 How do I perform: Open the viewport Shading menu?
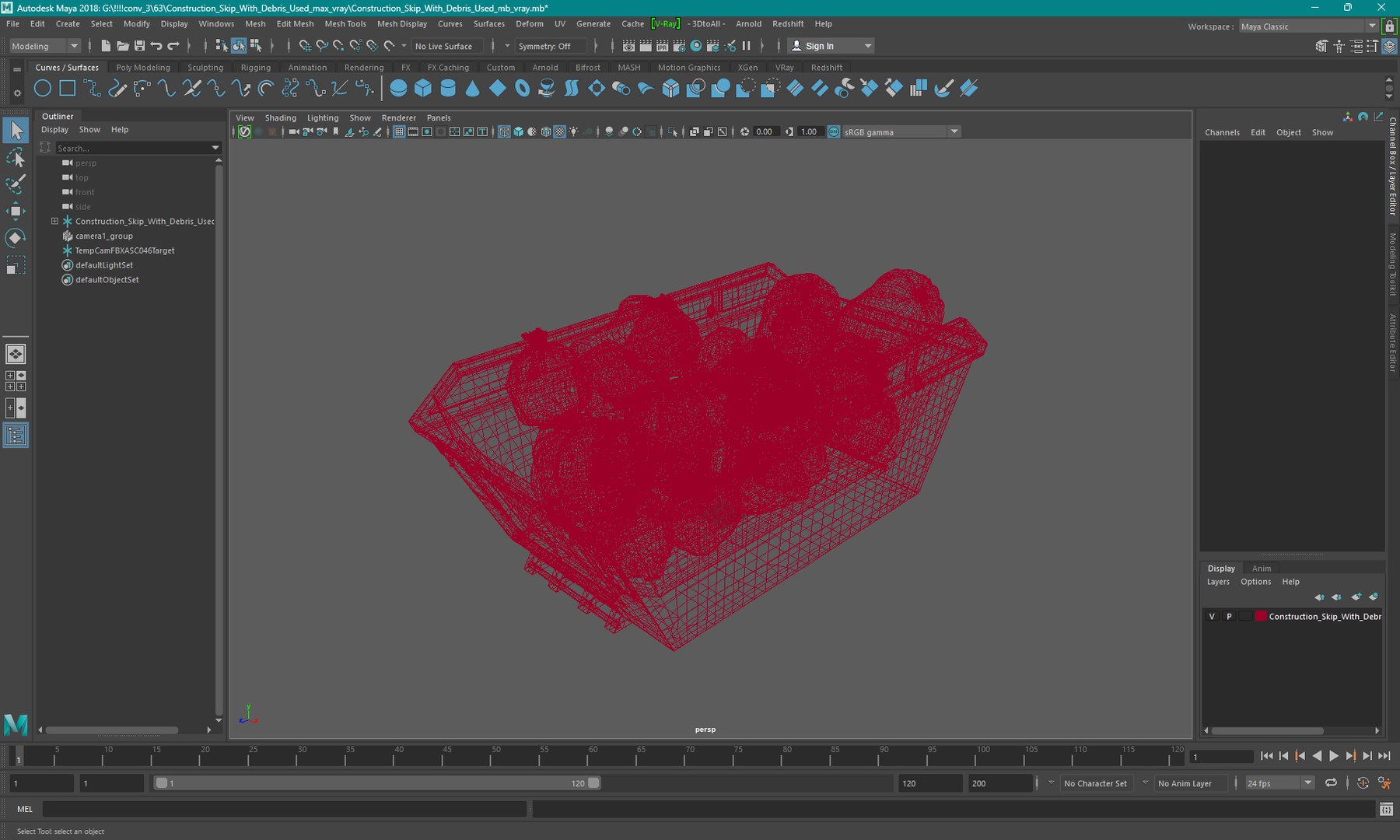[x=280, y=118]
